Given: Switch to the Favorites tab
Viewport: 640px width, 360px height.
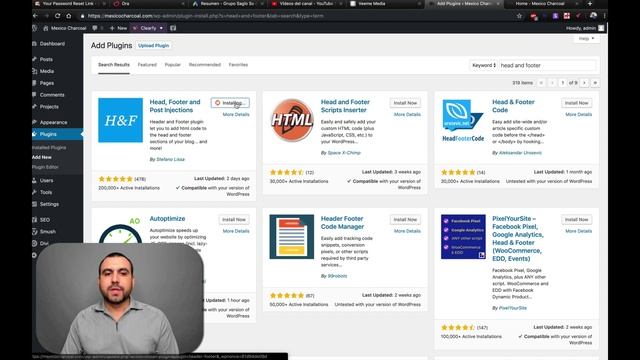Looking at the screenshot, I should [x=238, y=65].
